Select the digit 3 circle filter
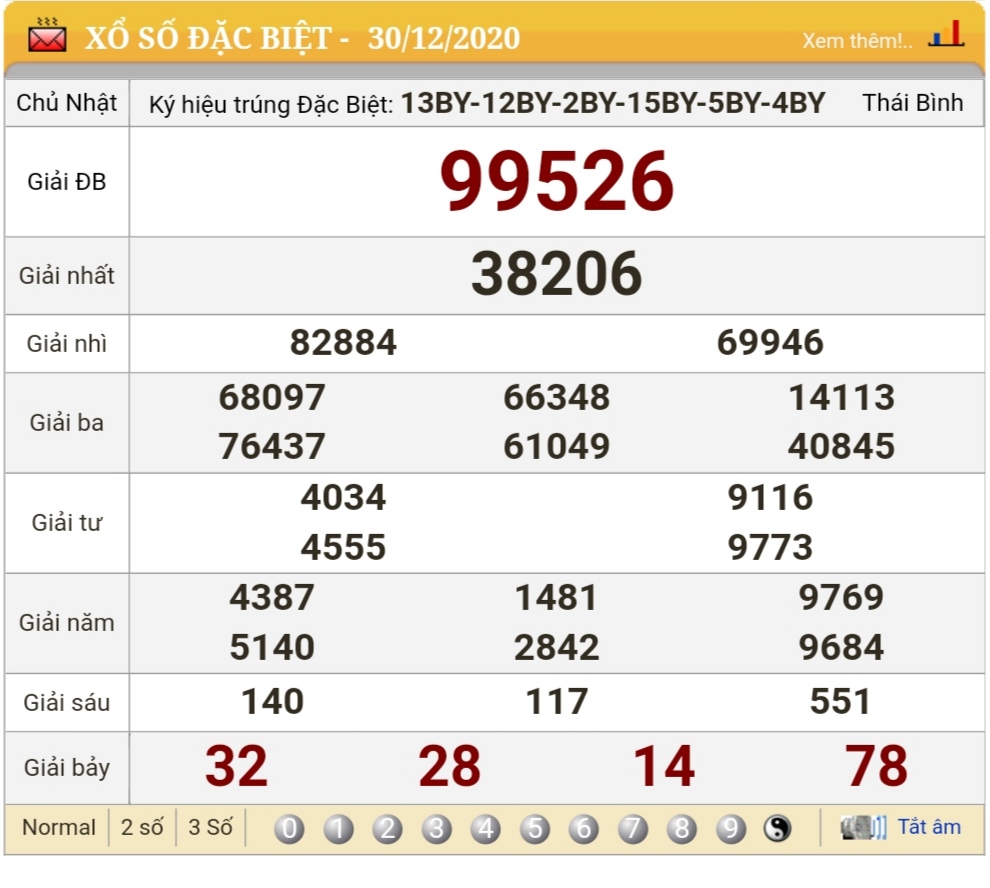 coord(436,828)
